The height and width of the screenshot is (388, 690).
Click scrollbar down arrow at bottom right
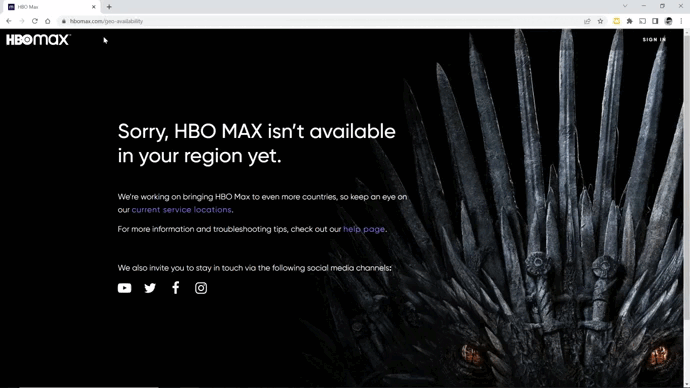pos(687,385)
